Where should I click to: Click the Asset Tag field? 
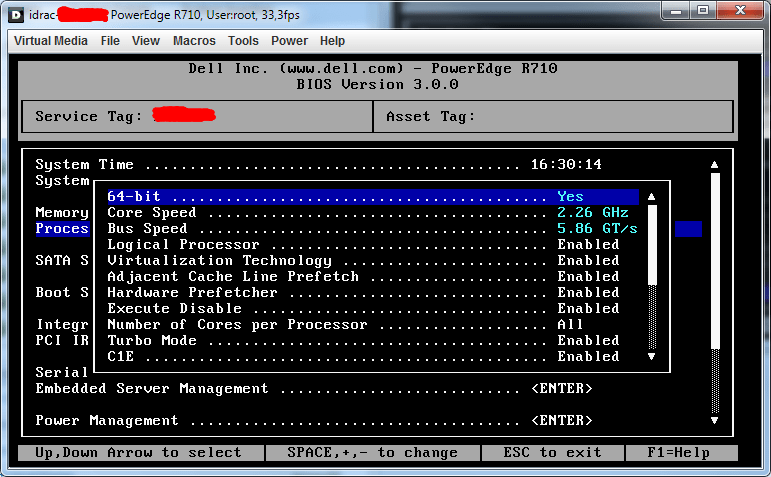(x=553, y=117)
